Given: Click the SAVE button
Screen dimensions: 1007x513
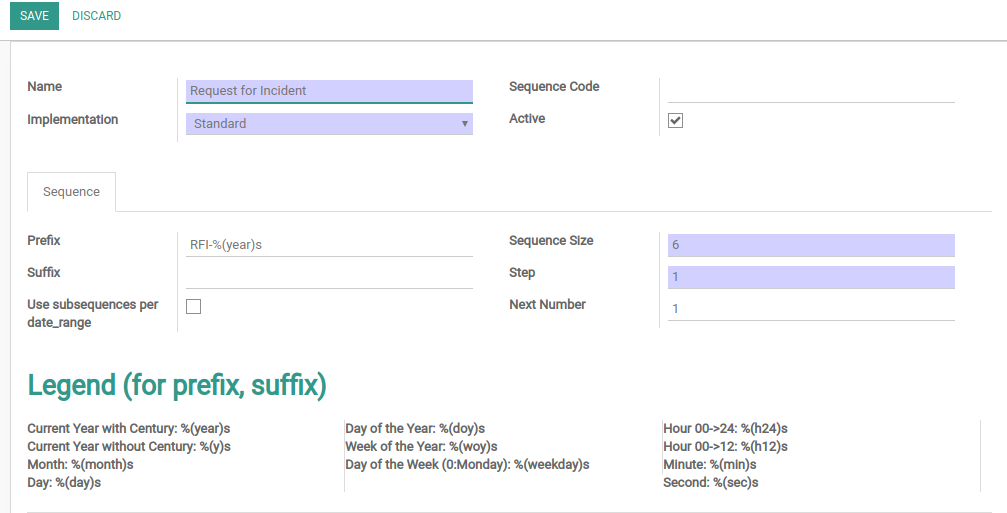Looking at the screenshot, I should (x=34, y=16).
